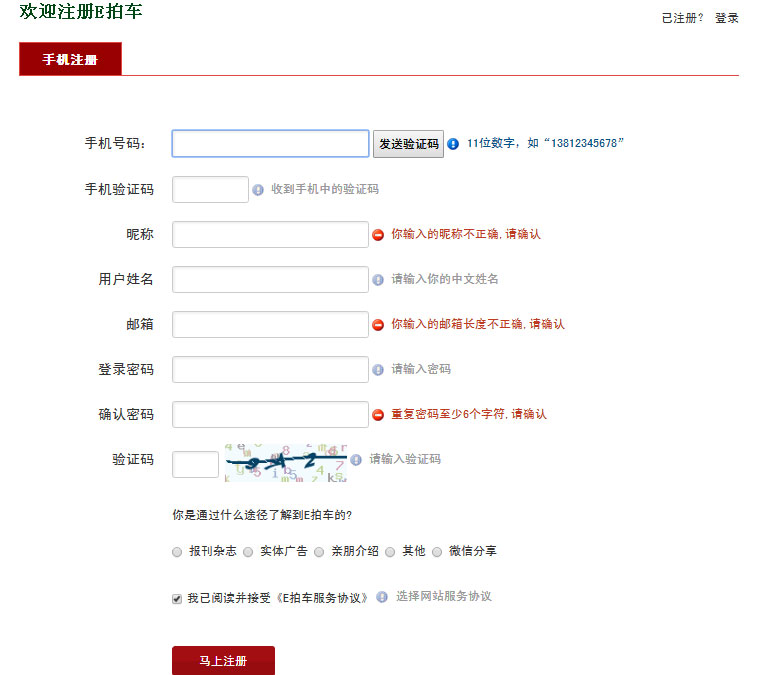
Task: Select the 实体广告 radio option
Action: point(248,552)
